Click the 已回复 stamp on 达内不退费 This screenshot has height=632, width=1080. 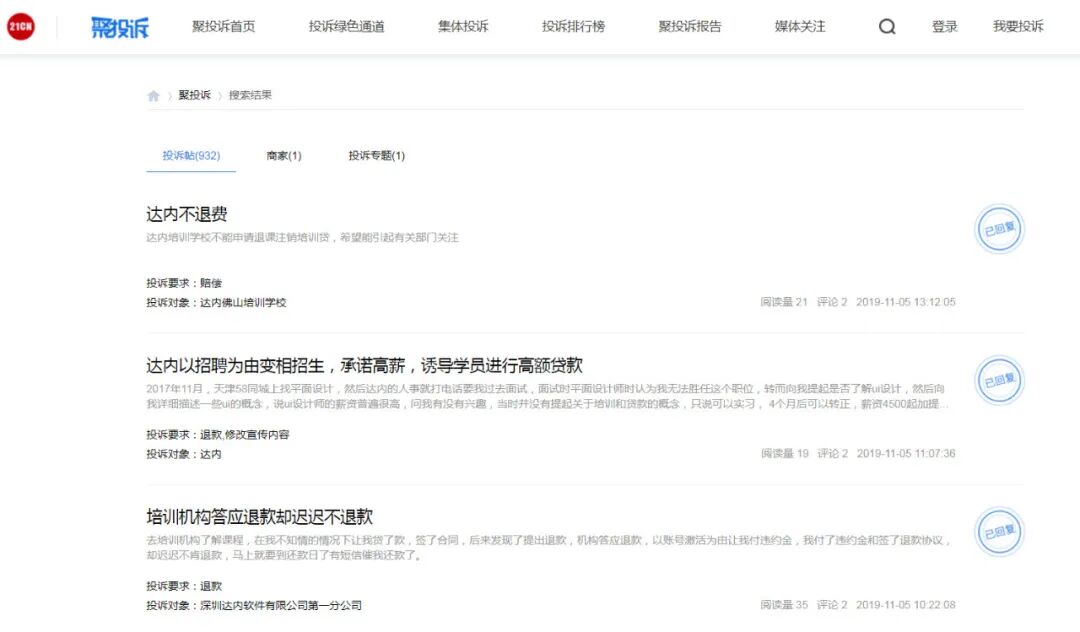(x=999, y=229)
